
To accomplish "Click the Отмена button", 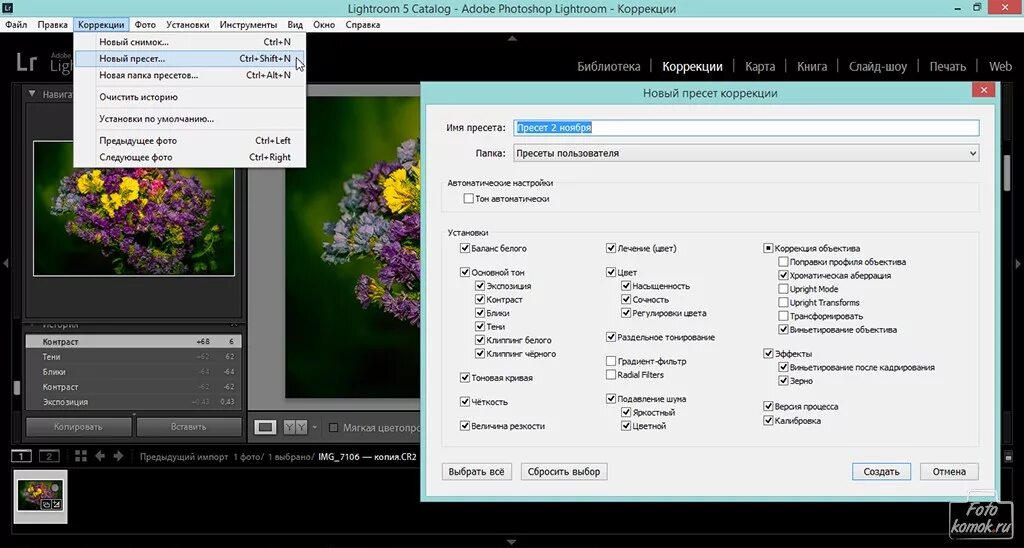I will click(949, 472).
